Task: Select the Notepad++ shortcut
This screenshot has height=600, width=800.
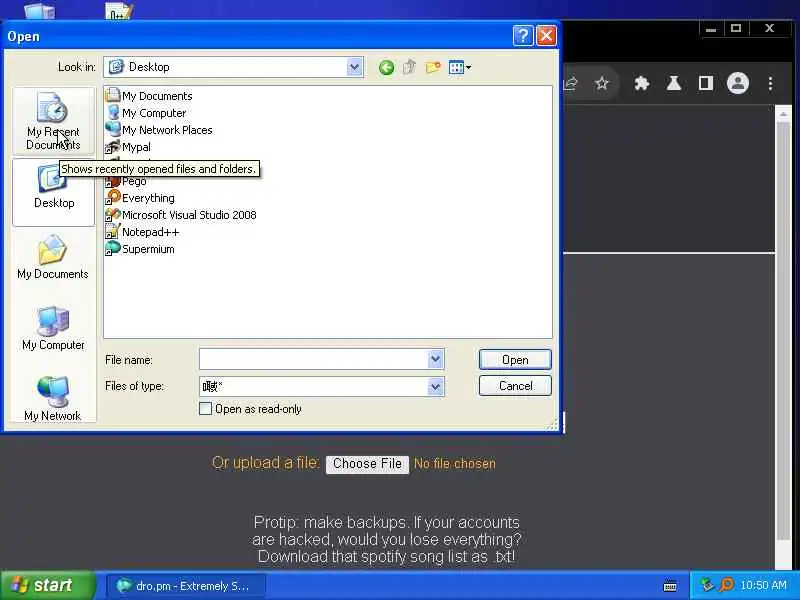Action: tap(142, 232)
